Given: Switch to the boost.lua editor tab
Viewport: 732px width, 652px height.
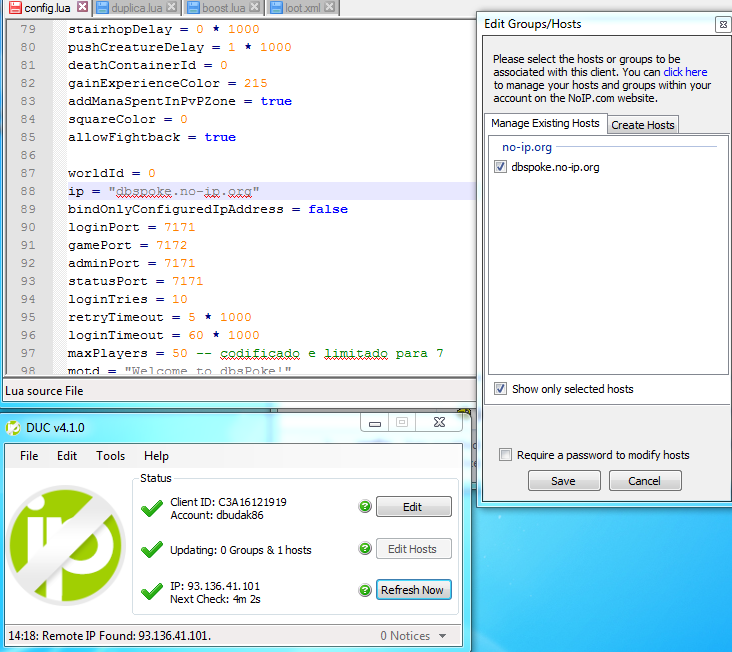Looking at the screenshot, I should coord(223,8).
